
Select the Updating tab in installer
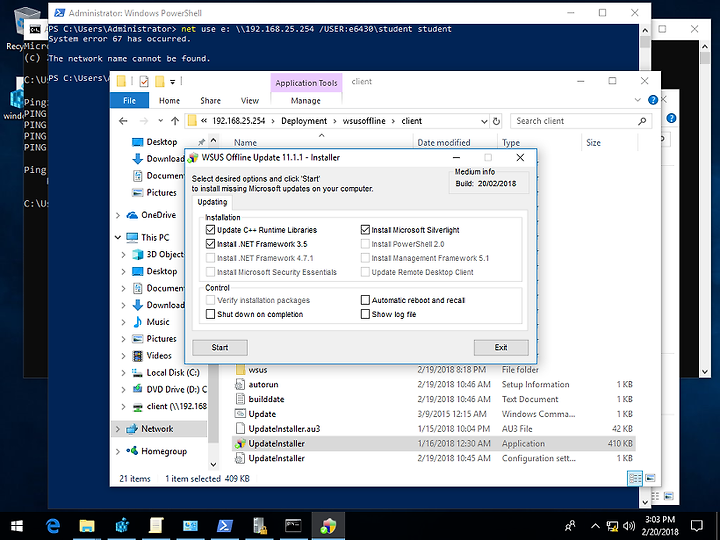[212, 202]
